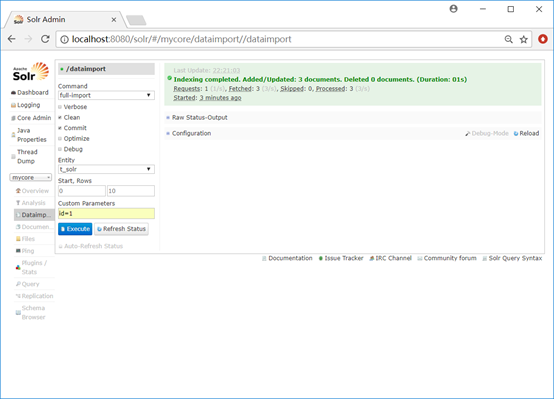Click the Custom Parameters field
This screenshot has width=554, height=399.
click(106, 213)
